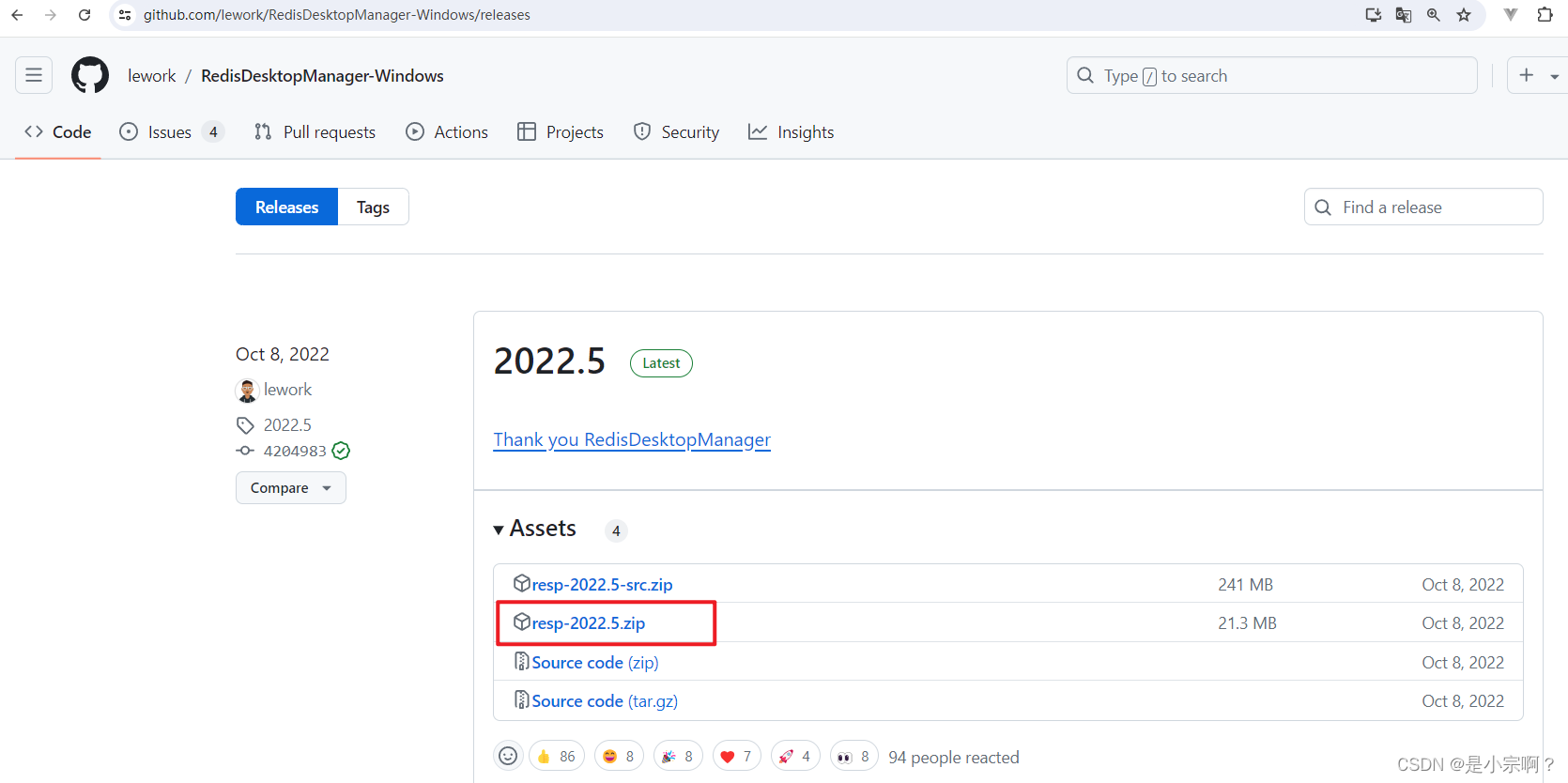The width and height of the screenshot is (1568, 783).
Task: Open lework owner link in breadcrumb
Action: 152,76
